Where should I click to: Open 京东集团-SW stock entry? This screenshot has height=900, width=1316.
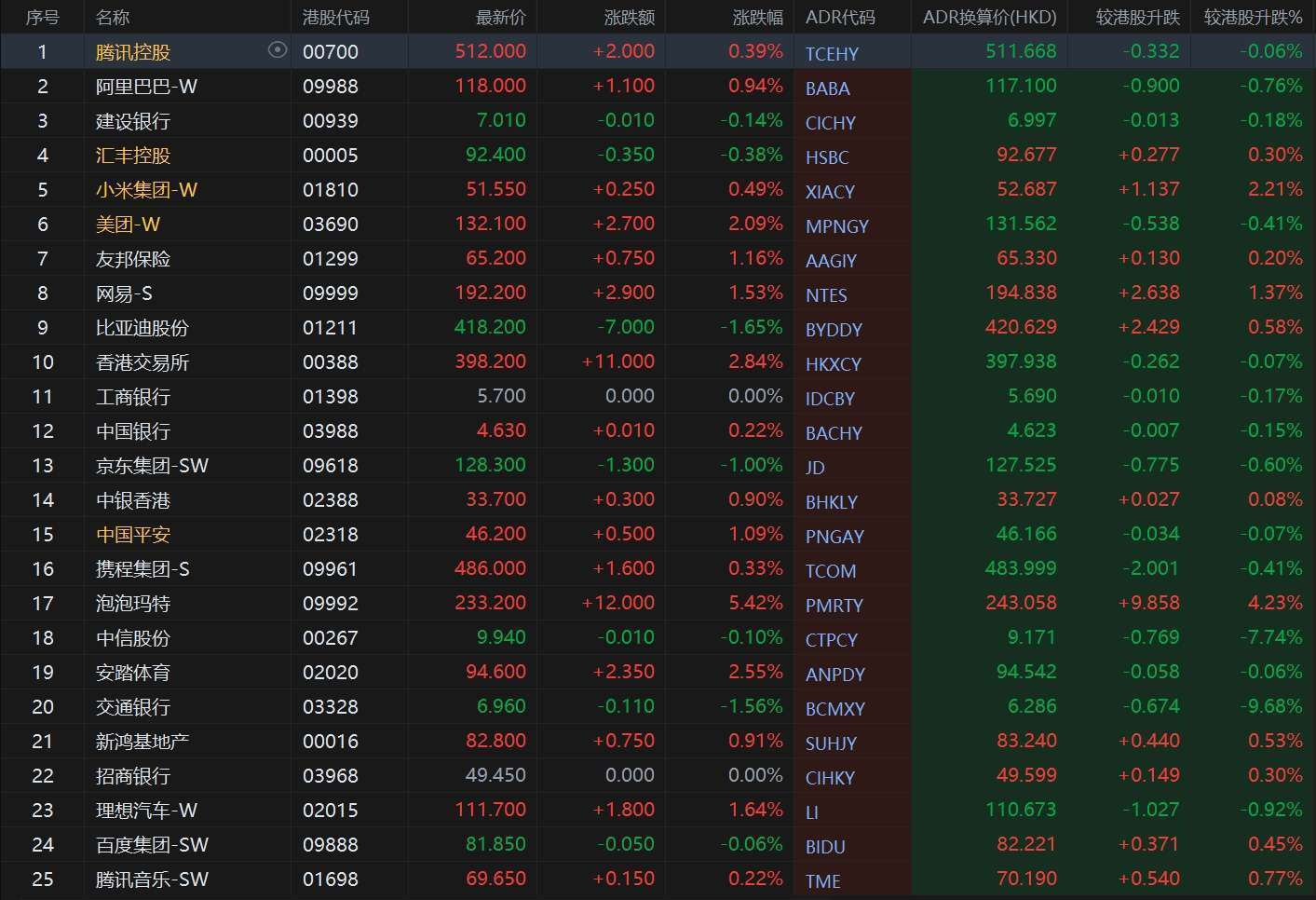(153, 466)
